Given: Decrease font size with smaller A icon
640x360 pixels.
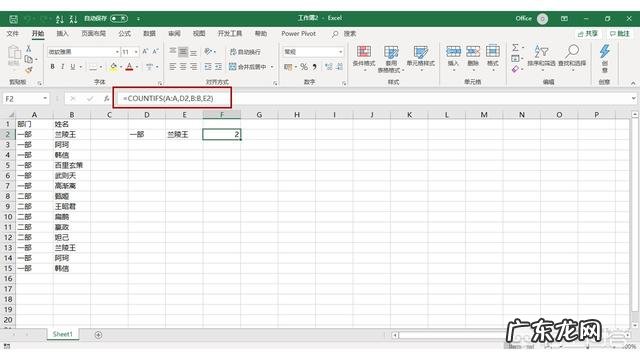Looking at the screenshot, I should pyautogui.click(x=155, y=51).
